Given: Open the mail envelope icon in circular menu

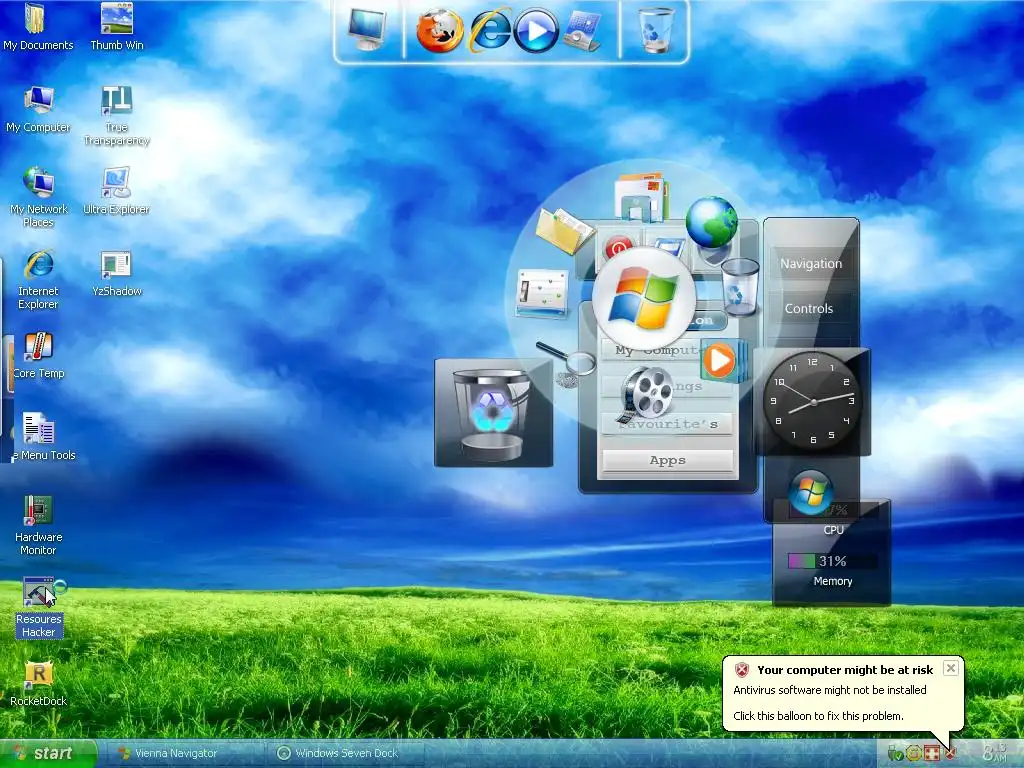Looking at the screenshot, I should (x=641, y=196).
